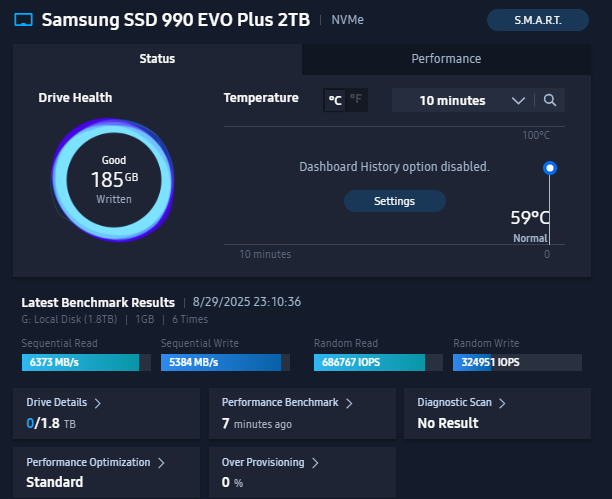The height and width of the screenshot is (499, 612).
Task: Click chevron next to Over Provisioning
Action: (x=315, y=463)
